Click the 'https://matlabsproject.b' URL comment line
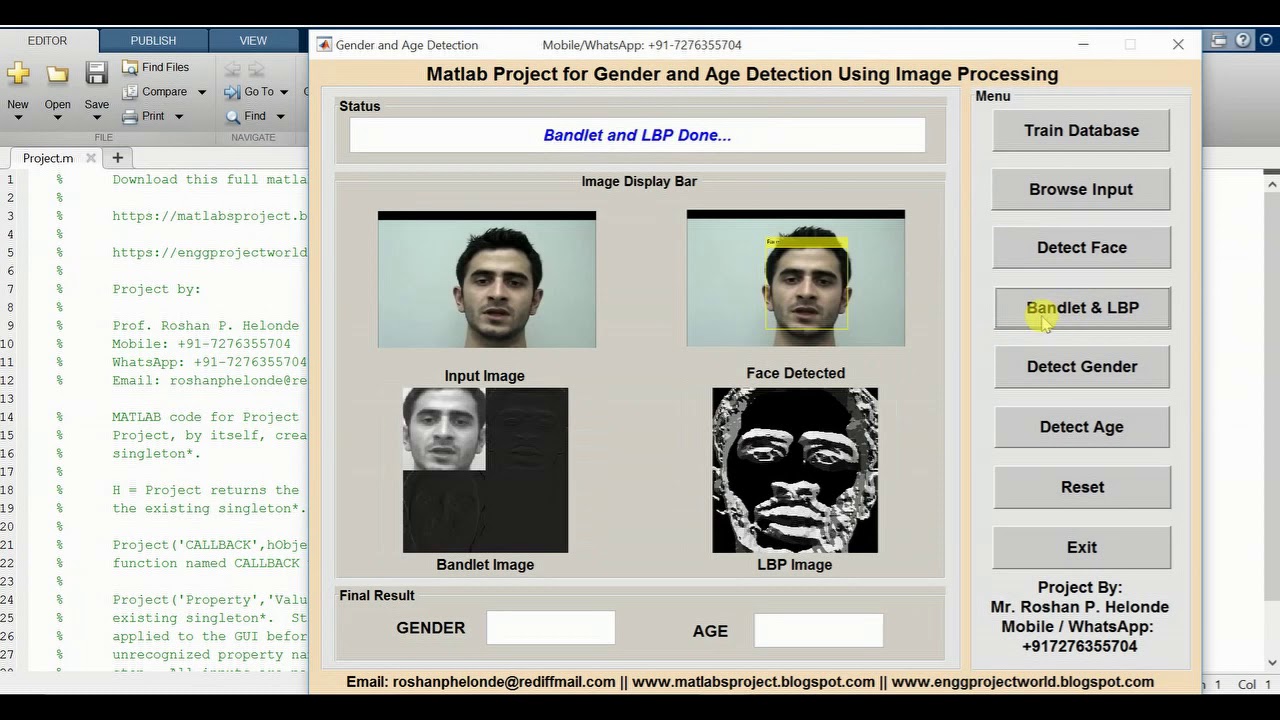Screen dimensions: 1280x720 210,216
